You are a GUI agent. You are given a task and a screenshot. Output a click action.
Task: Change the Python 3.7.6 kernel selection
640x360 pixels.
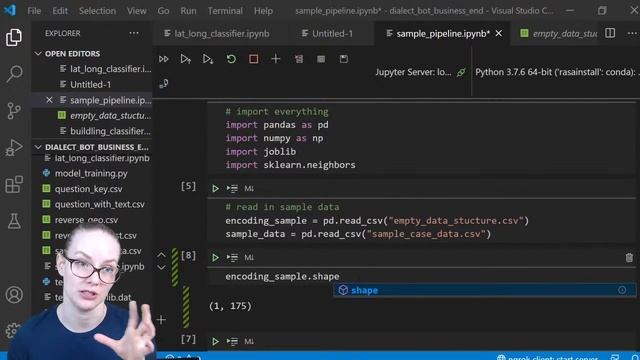[556, 72]
